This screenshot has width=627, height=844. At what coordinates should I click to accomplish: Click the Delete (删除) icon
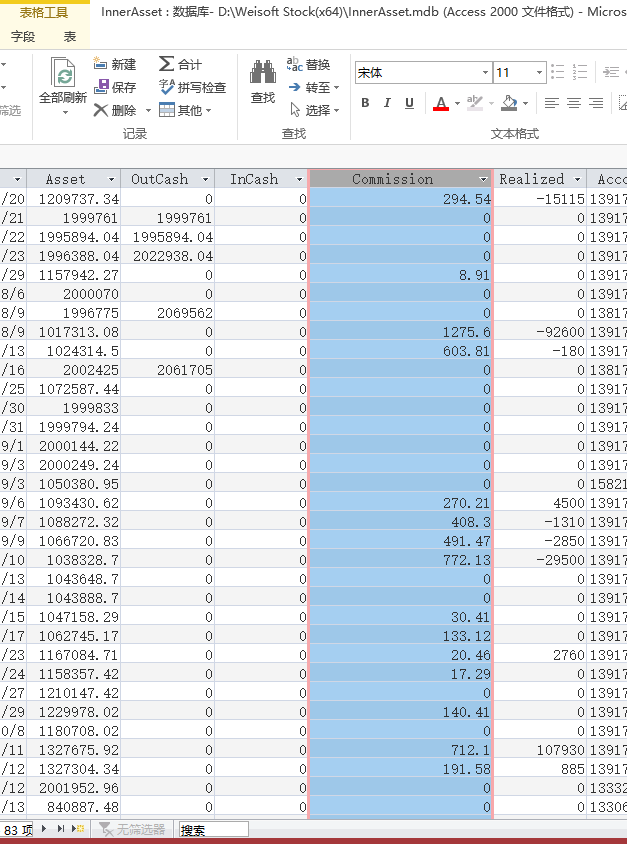coord(101,110)
